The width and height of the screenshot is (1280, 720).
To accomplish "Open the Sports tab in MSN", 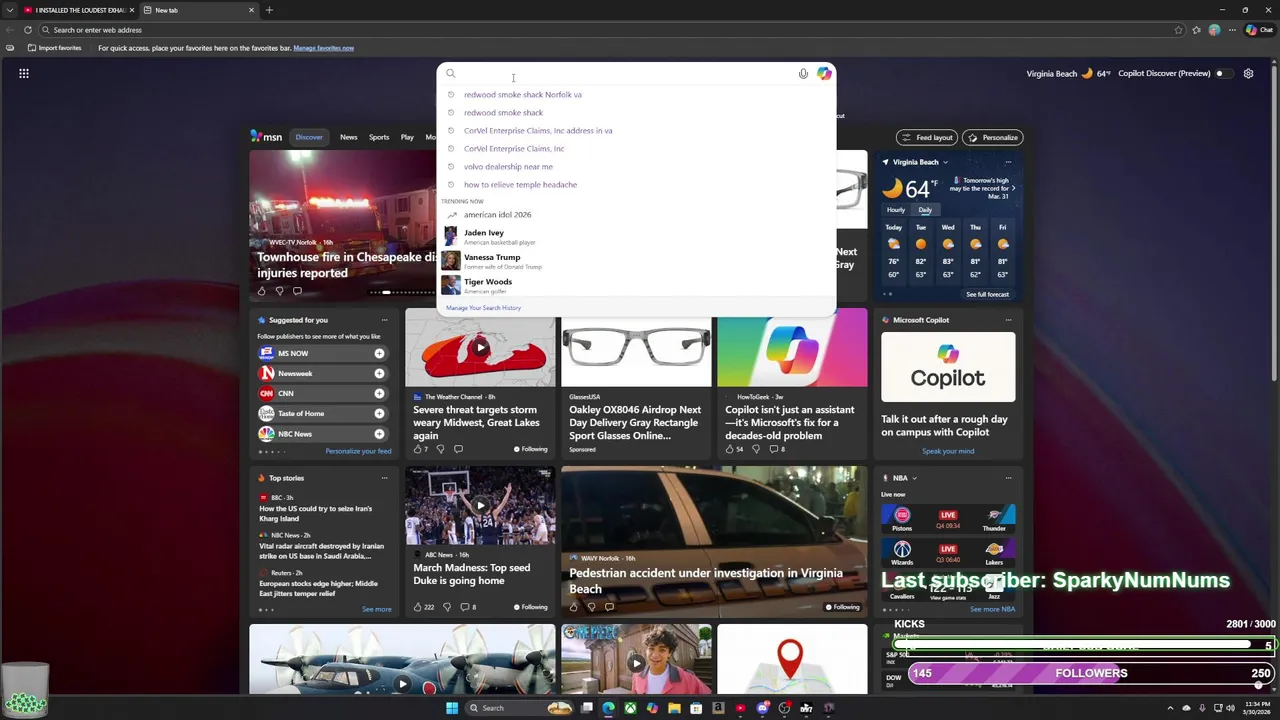I will point(379,137).
